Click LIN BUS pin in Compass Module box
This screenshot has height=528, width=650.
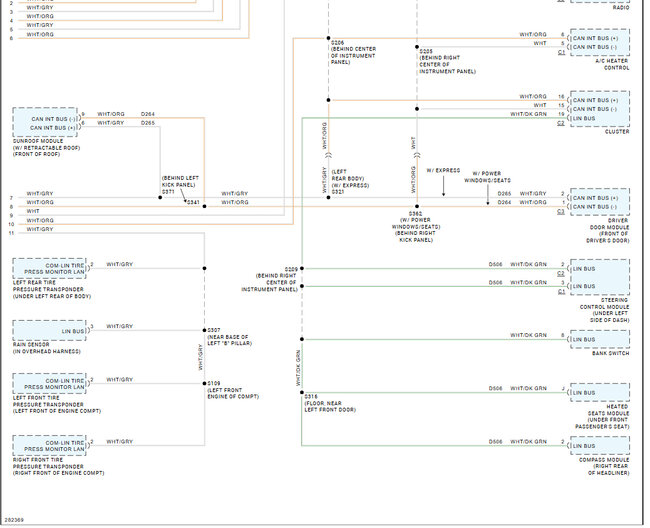(584, 446)
